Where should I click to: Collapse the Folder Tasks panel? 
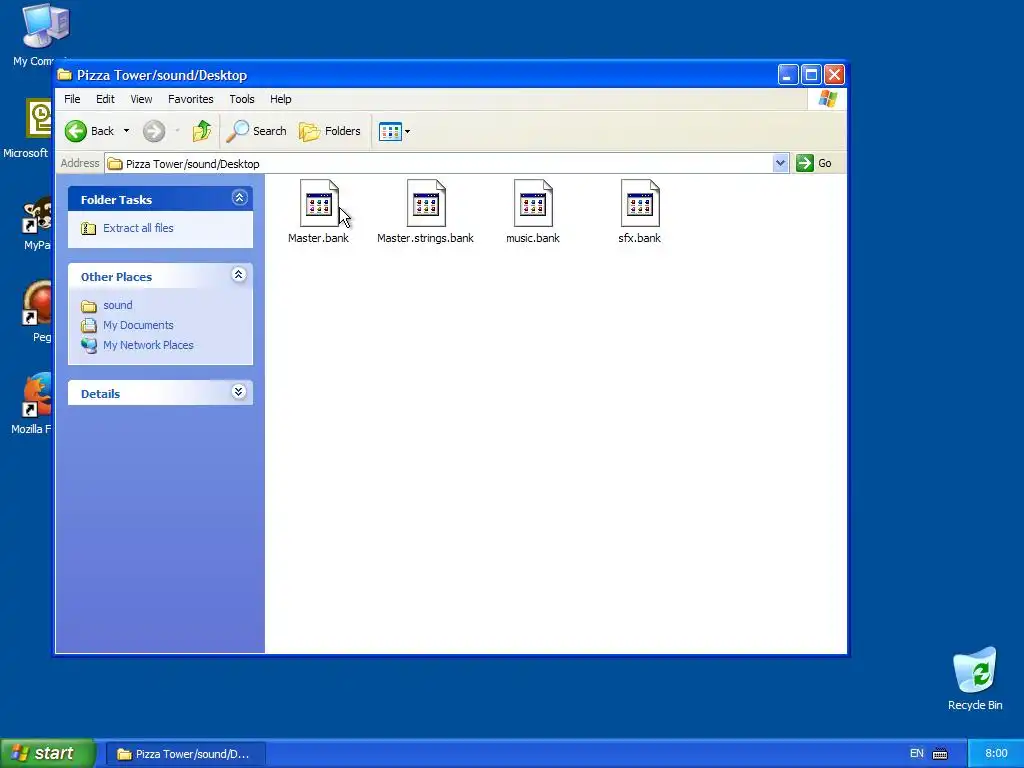[239, 198]
